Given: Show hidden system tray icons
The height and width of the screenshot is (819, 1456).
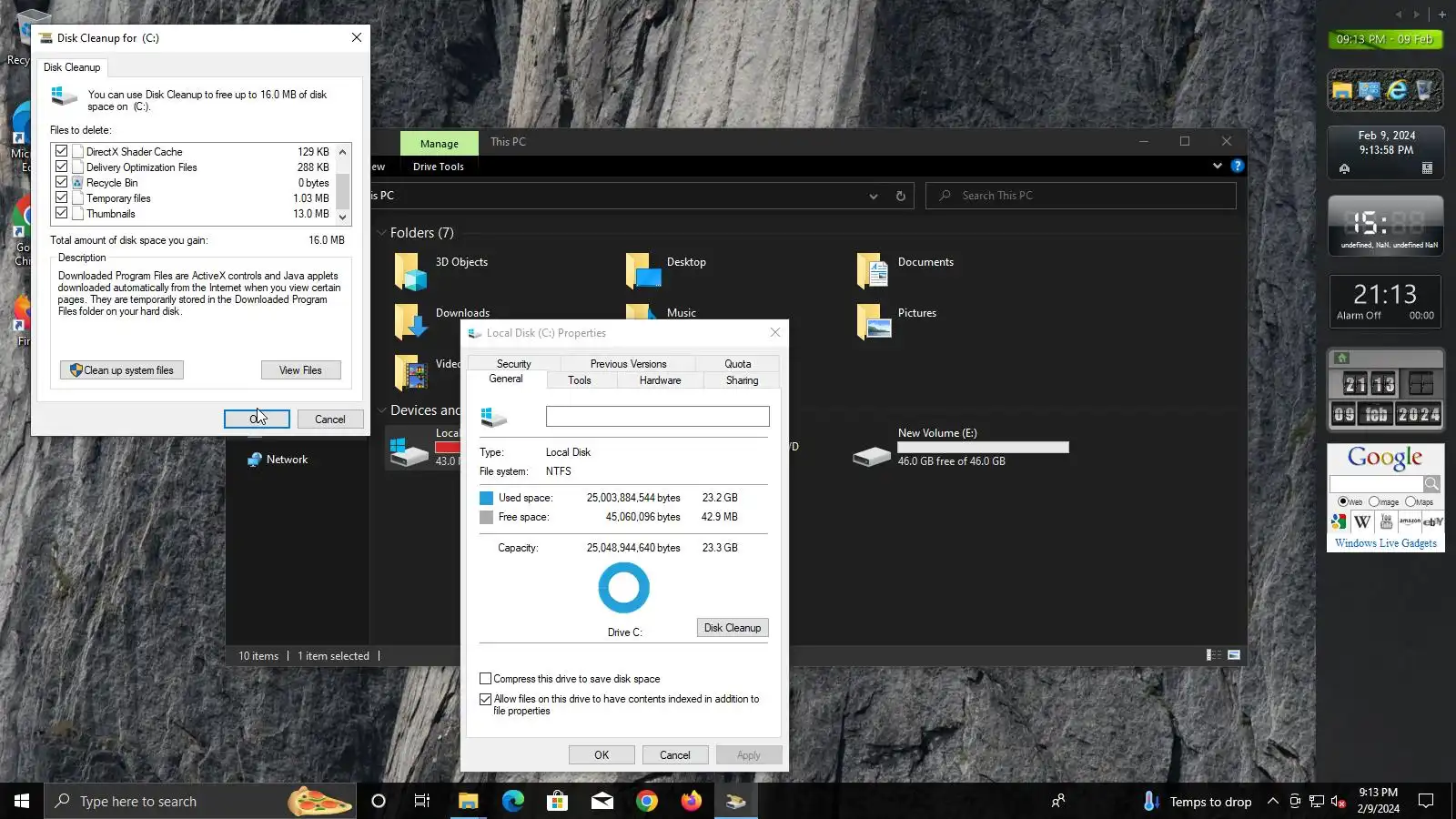Looking at the screenshot, I should click(1273, 802).
